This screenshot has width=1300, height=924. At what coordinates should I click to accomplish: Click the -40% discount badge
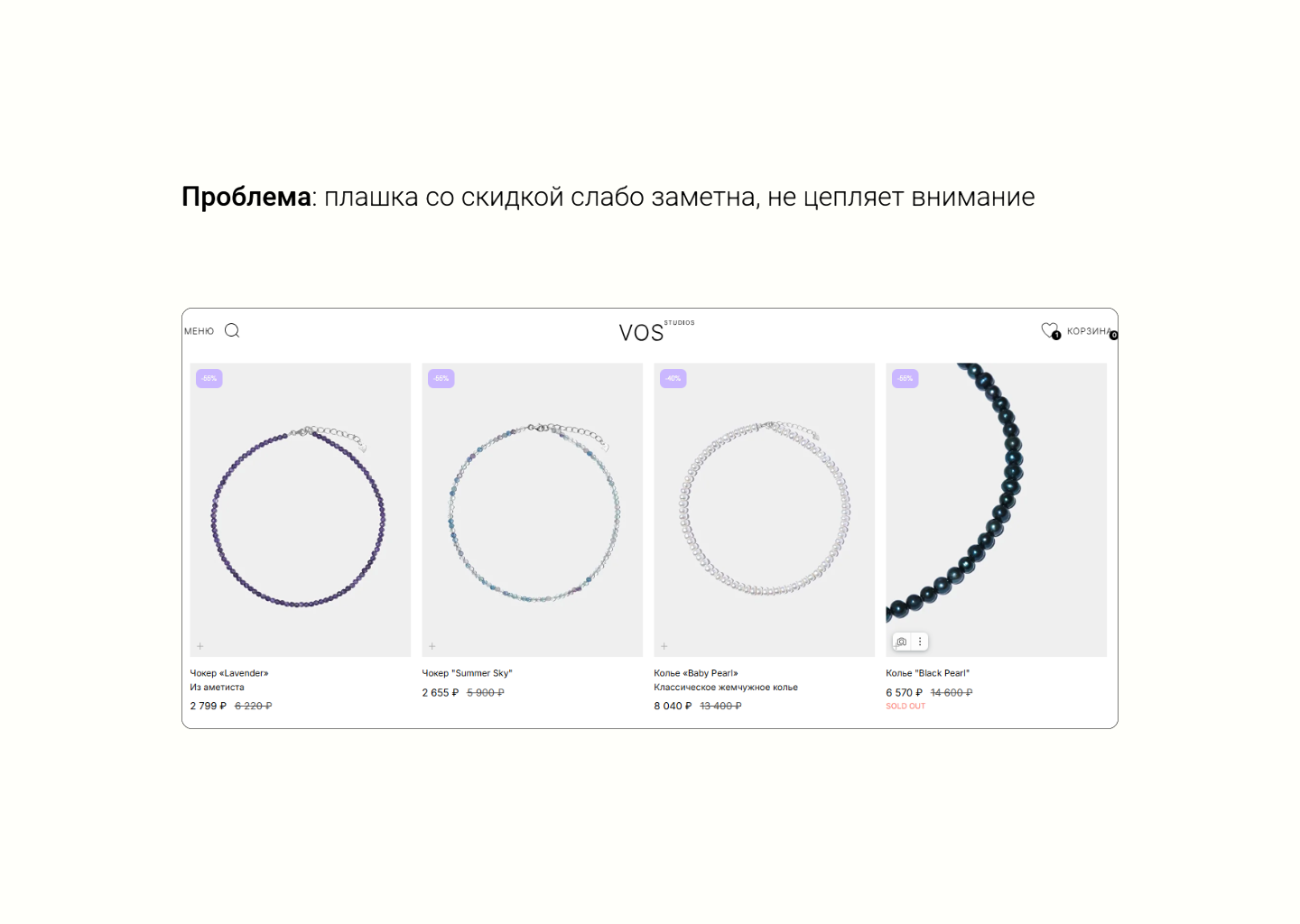(673, 378)
